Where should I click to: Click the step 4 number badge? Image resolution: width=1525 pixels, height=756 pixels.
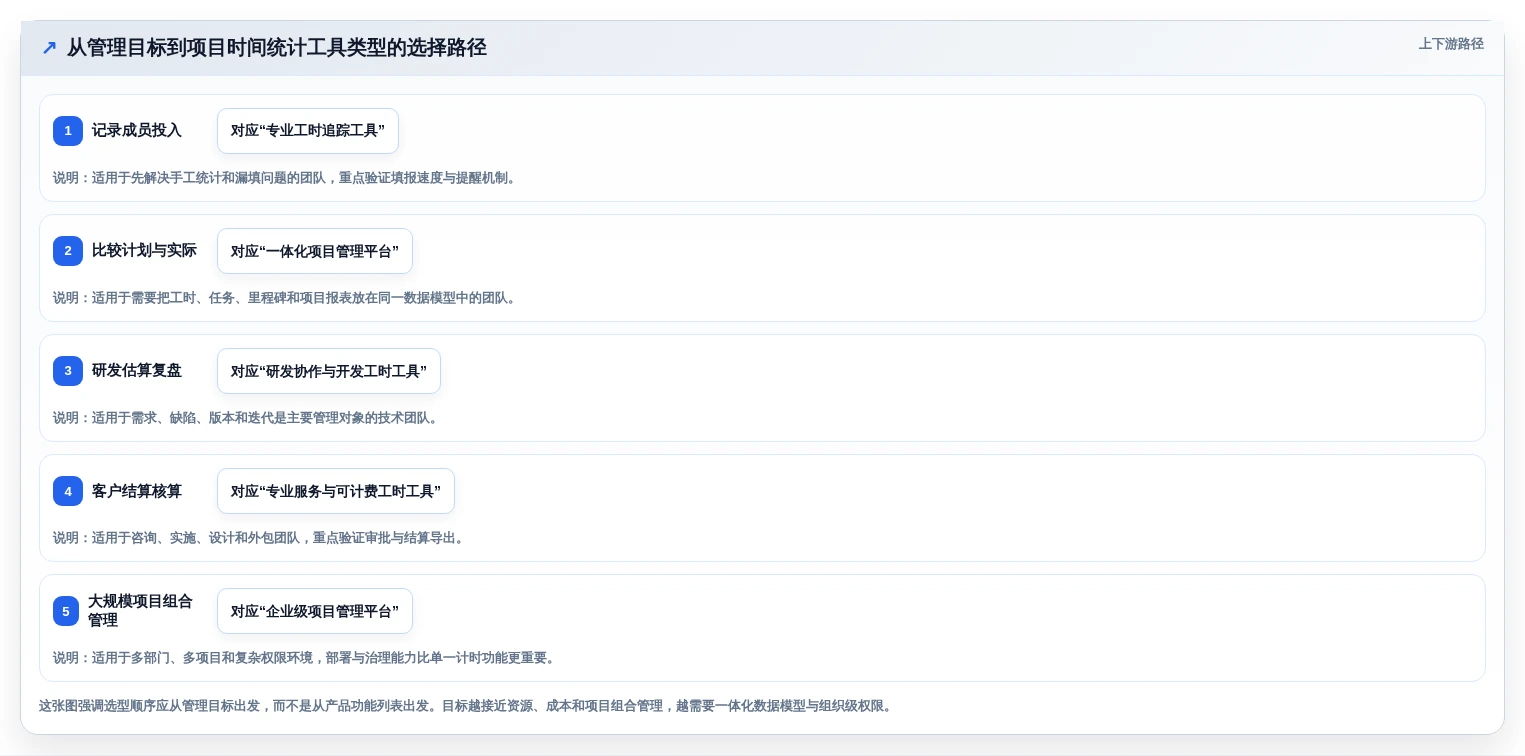pyautogui.click(x=68, y=491)
